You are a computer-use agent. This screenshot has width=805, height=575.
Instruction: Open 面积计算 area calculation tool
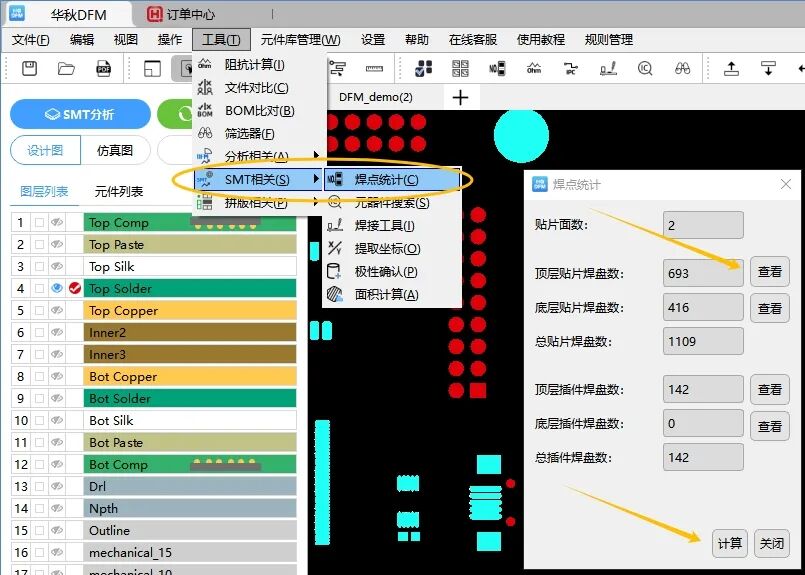coord(386,295)
